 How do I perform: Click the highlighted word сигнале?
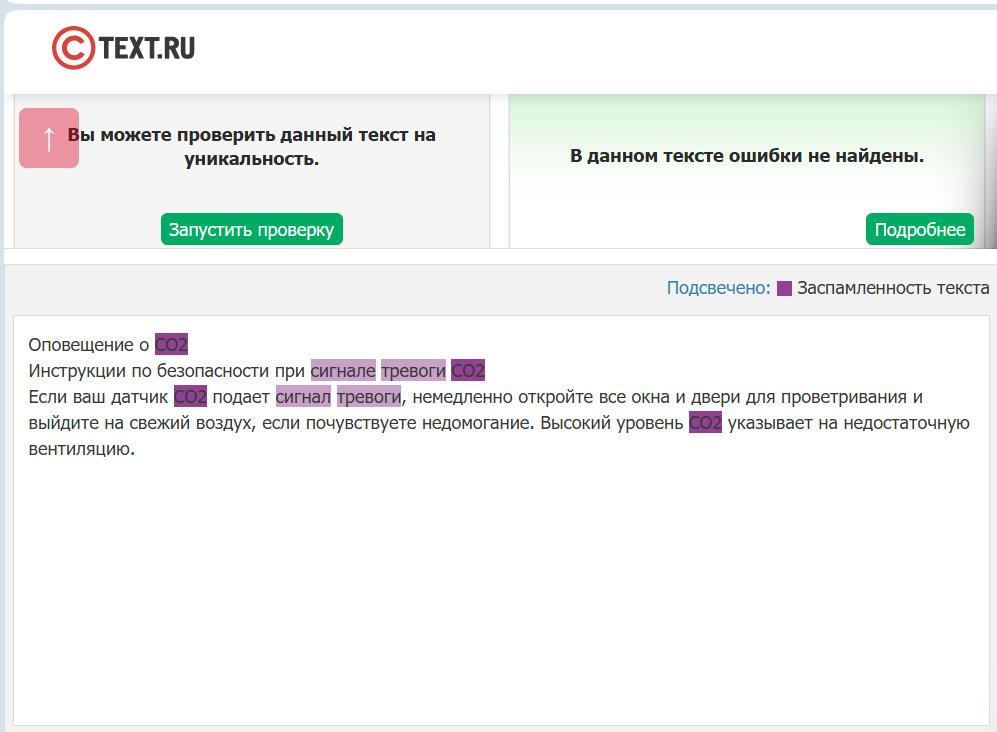(x=343, y=371)
